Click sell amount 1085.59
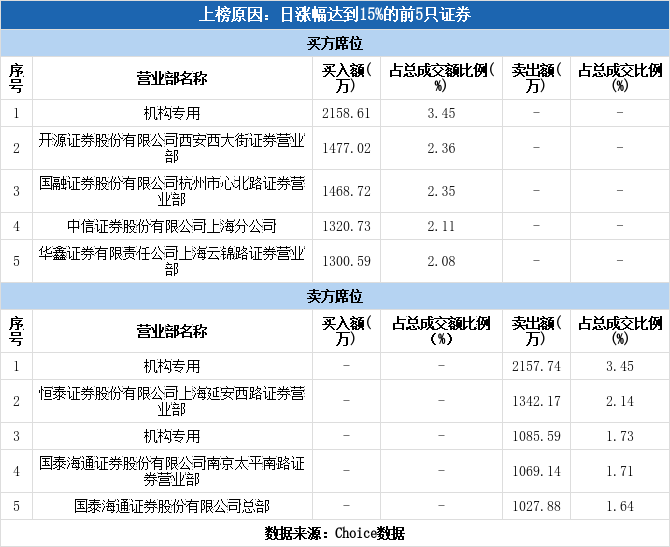 pos(536,436)
